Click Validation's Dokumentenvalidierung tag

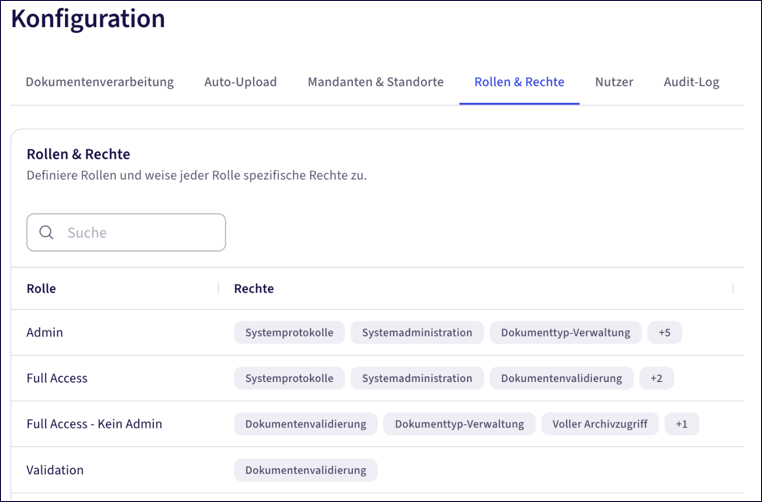(306, 470)
